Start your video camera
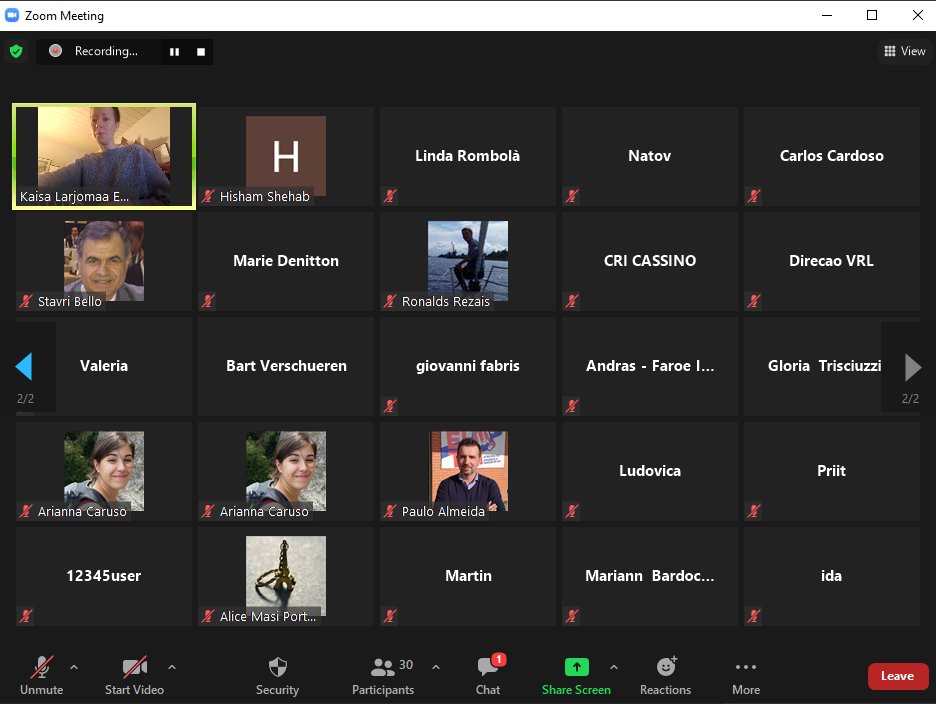The width and height of the screenshot is (936, 704). pos(134,675)
